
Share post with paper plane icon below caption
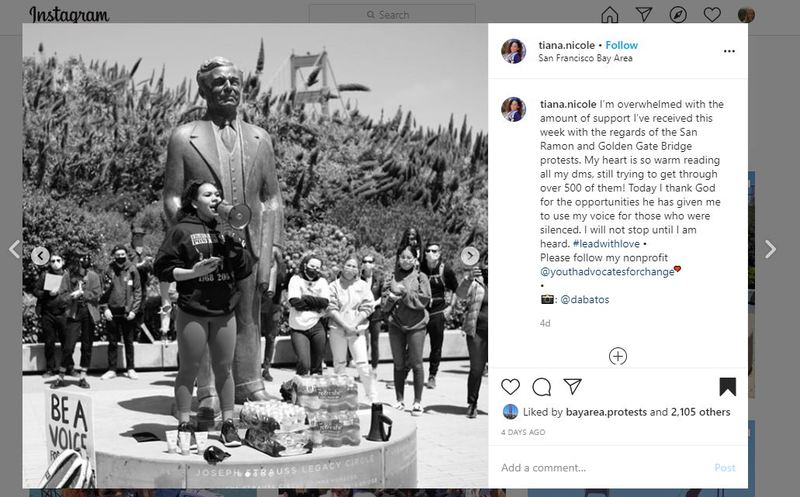point(572,386)
